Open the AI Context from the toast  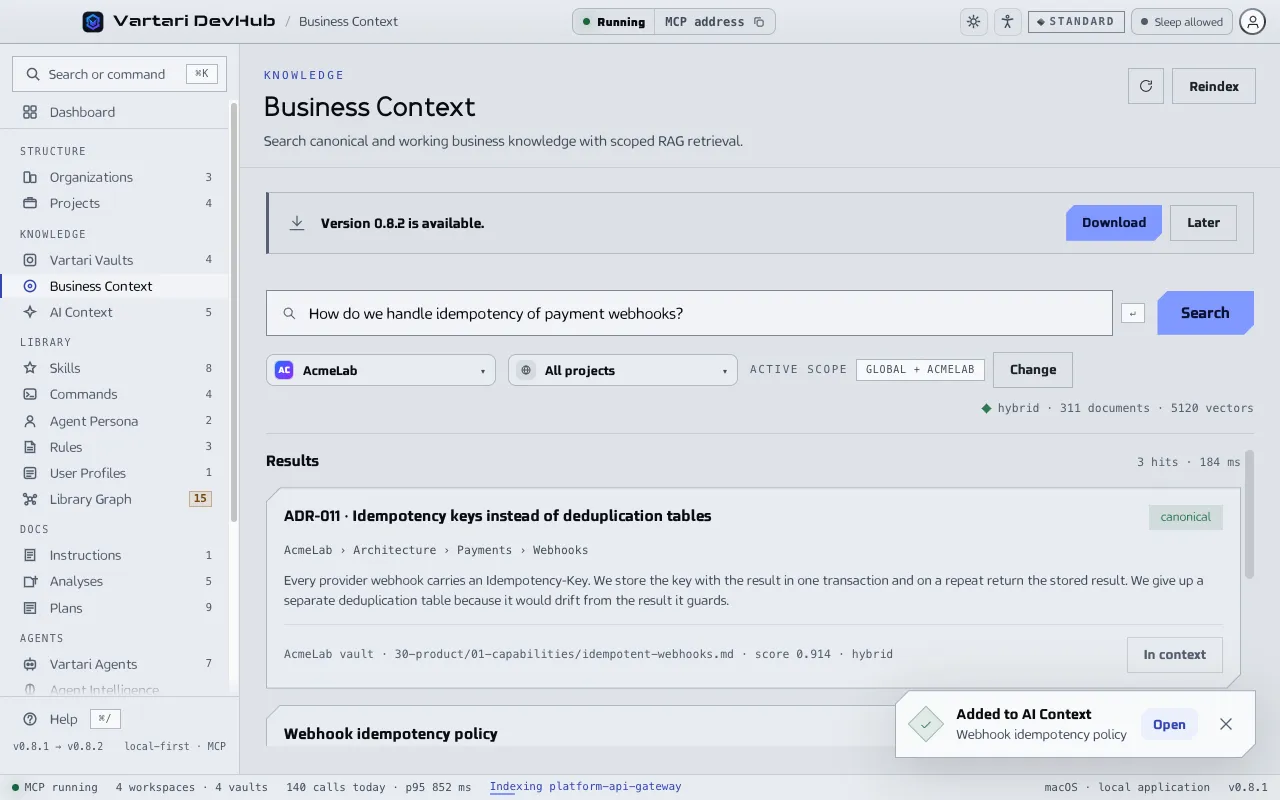tap(1169, 724)
